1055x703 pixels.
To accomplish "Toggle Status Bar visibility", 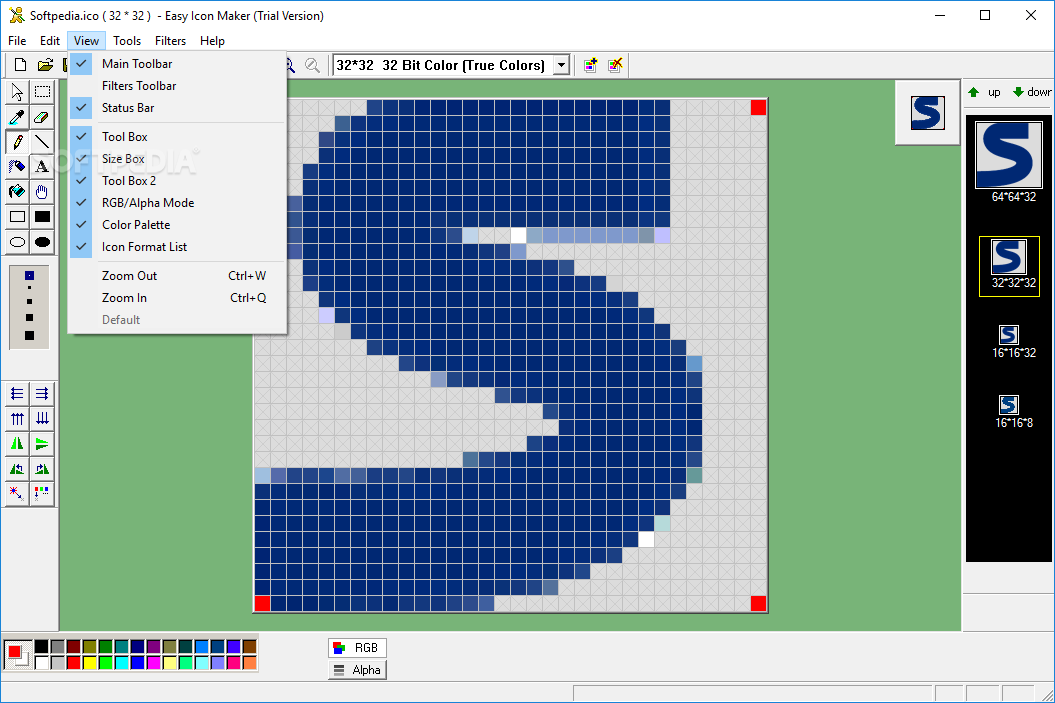I will (178, 108).
